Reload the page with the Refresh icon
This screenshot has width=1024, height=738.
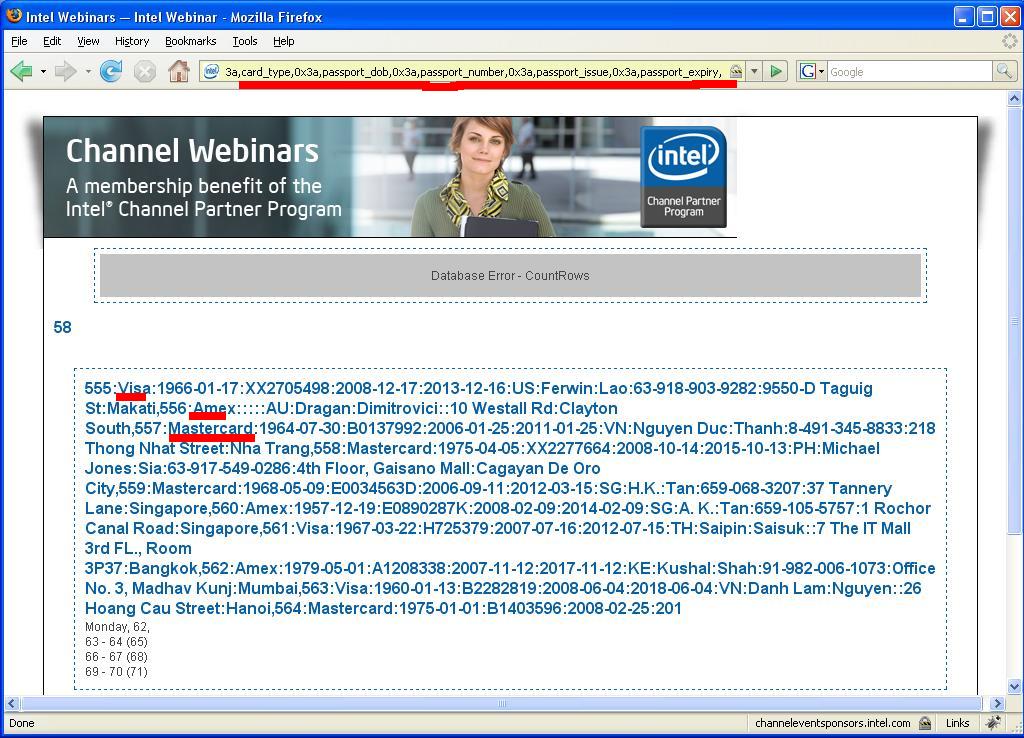click(111, 71)
